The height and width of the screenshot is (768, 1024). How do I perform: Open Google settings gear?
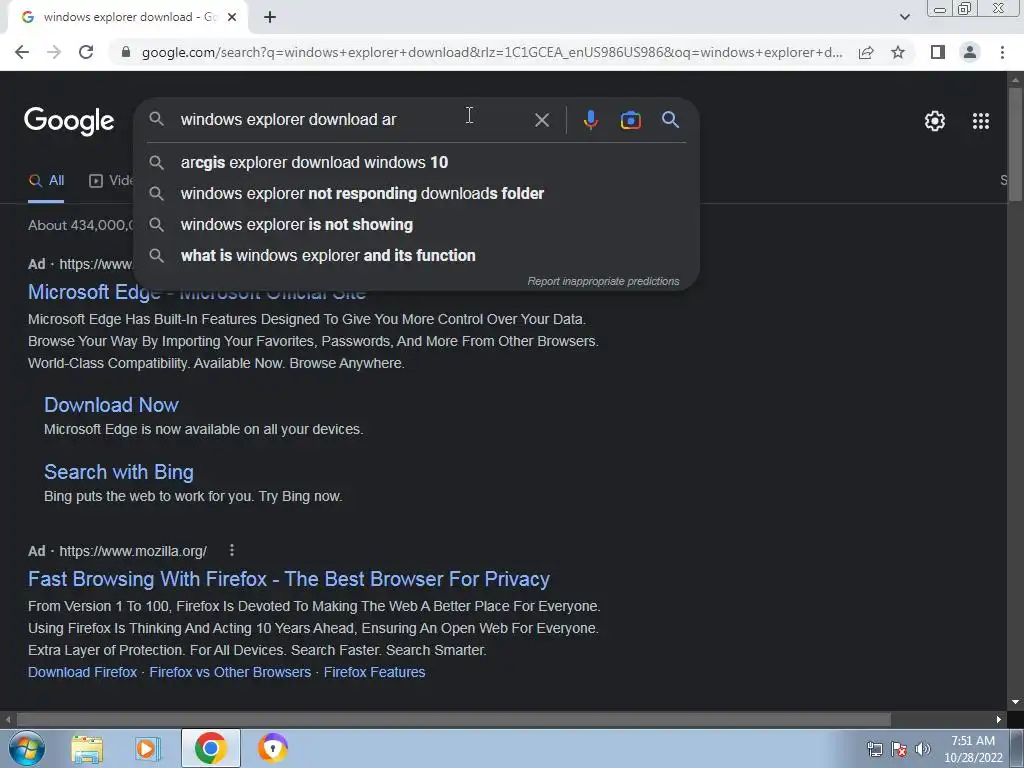point(935,121)
